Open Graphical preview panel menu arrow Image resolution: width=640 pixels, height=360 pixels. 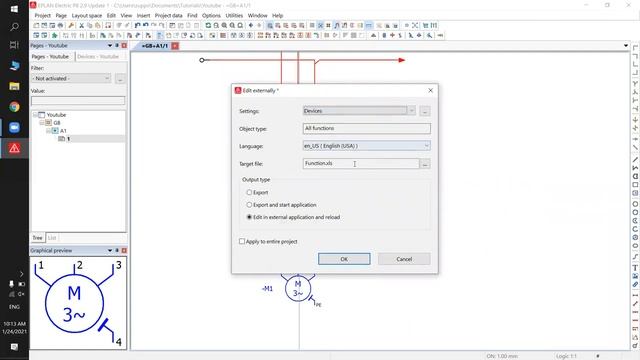tap(110, 250)
